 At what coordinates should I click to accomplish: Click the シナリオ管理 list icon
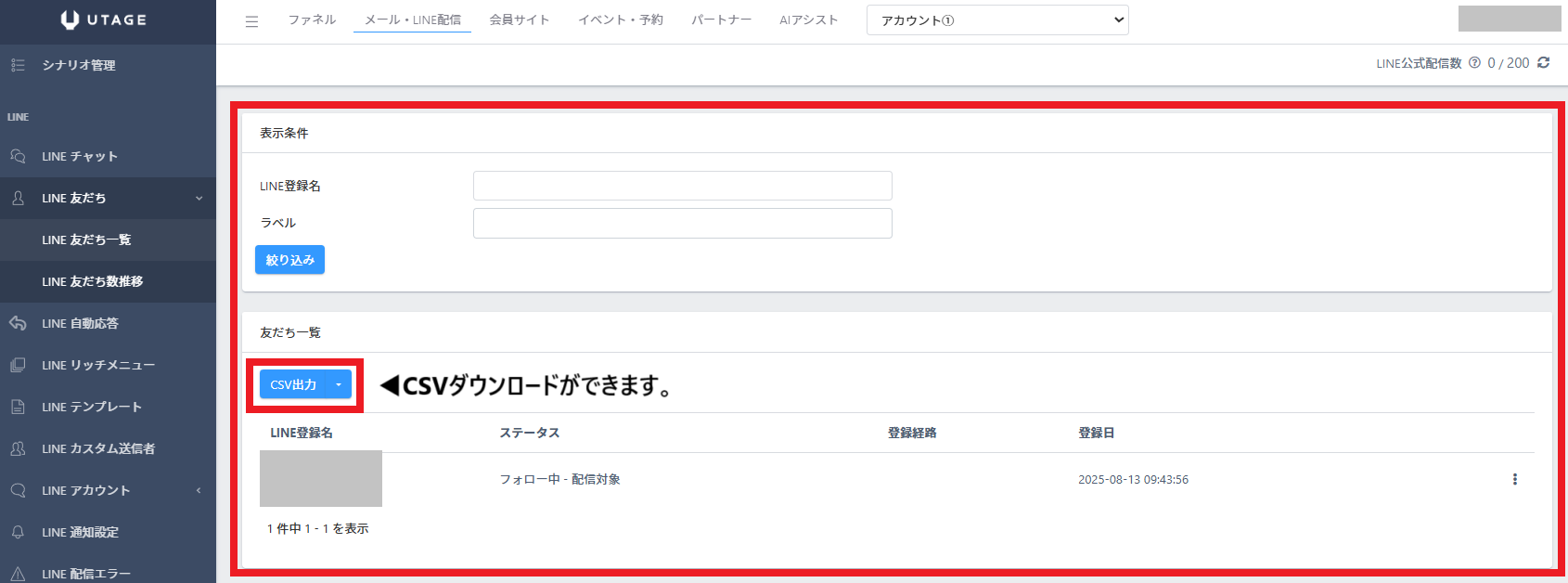tap(18, 65)
